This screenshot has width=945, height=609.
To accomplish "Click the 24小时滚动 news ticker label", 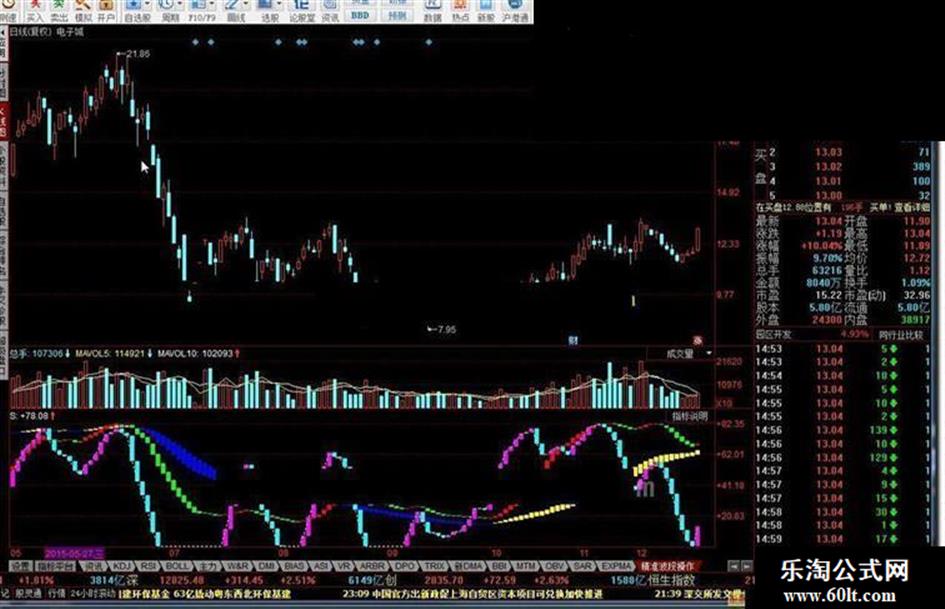I will (x=93, y=593).
